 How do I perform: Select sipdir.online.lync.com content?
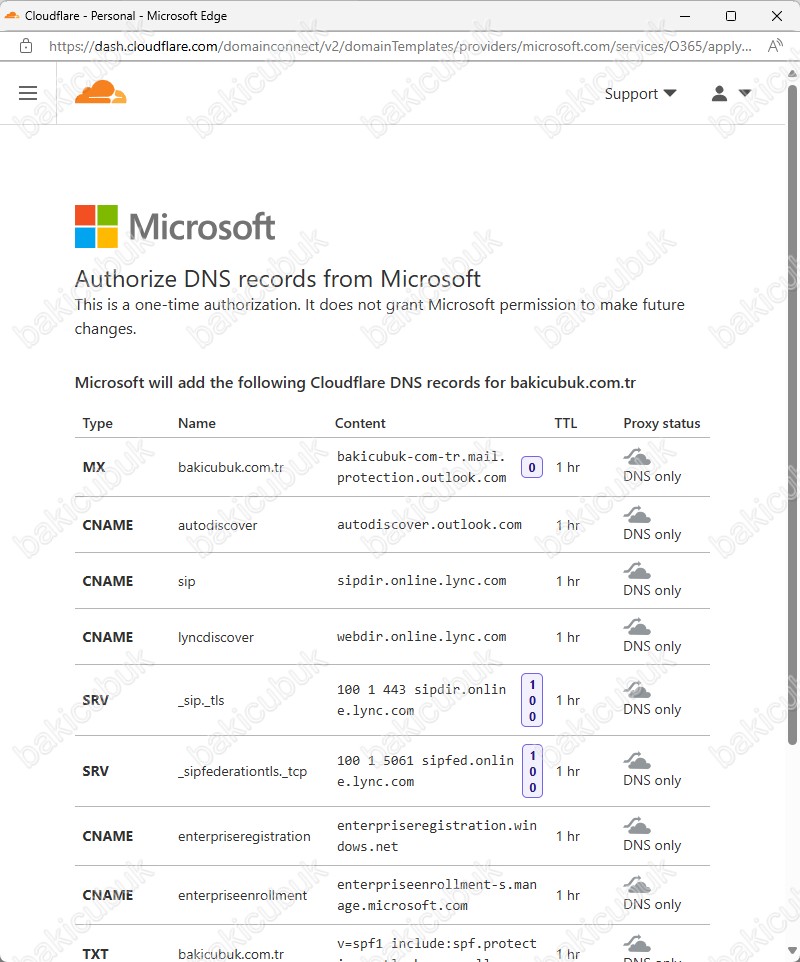point(421,581)
